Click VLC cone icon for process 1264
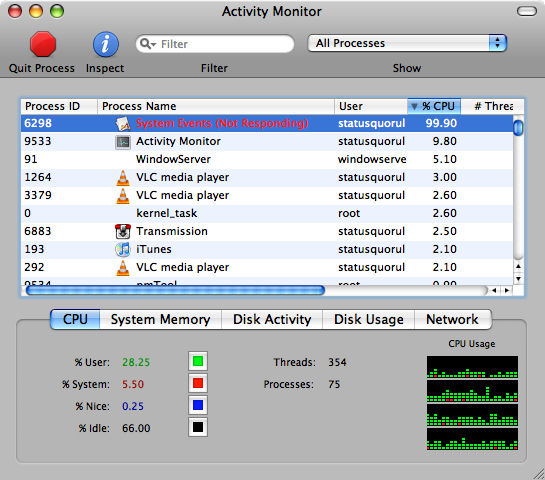Screen dimensions: 545x480 pos(123,178)
